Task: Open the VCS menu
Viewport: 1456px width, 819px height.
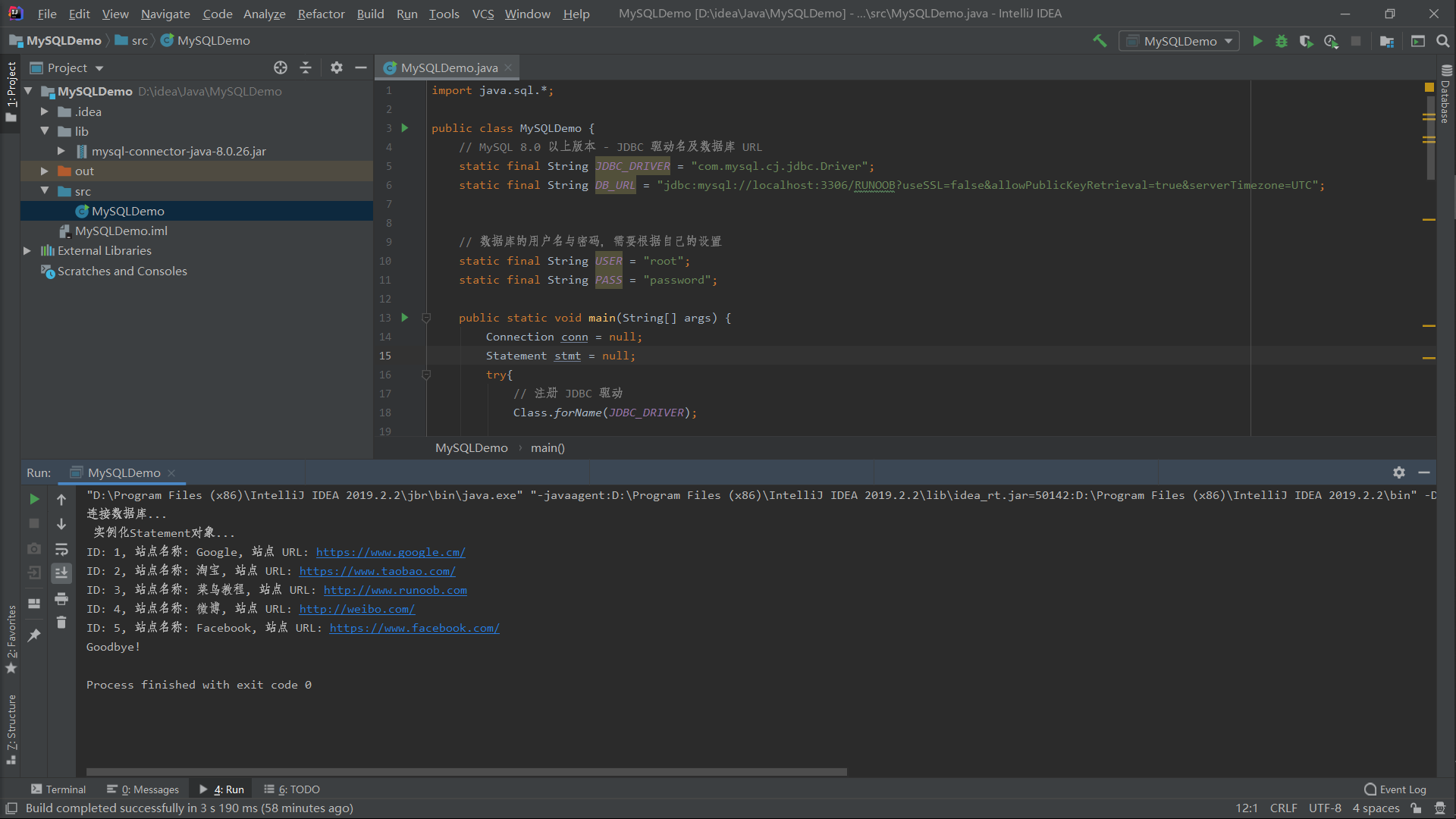Action: tap(482, 14)
